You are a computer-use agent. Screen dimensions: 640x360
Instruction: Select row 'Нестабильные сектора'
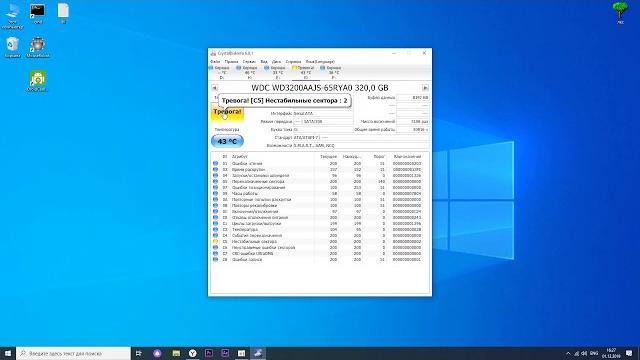click(x=317, y=242)
